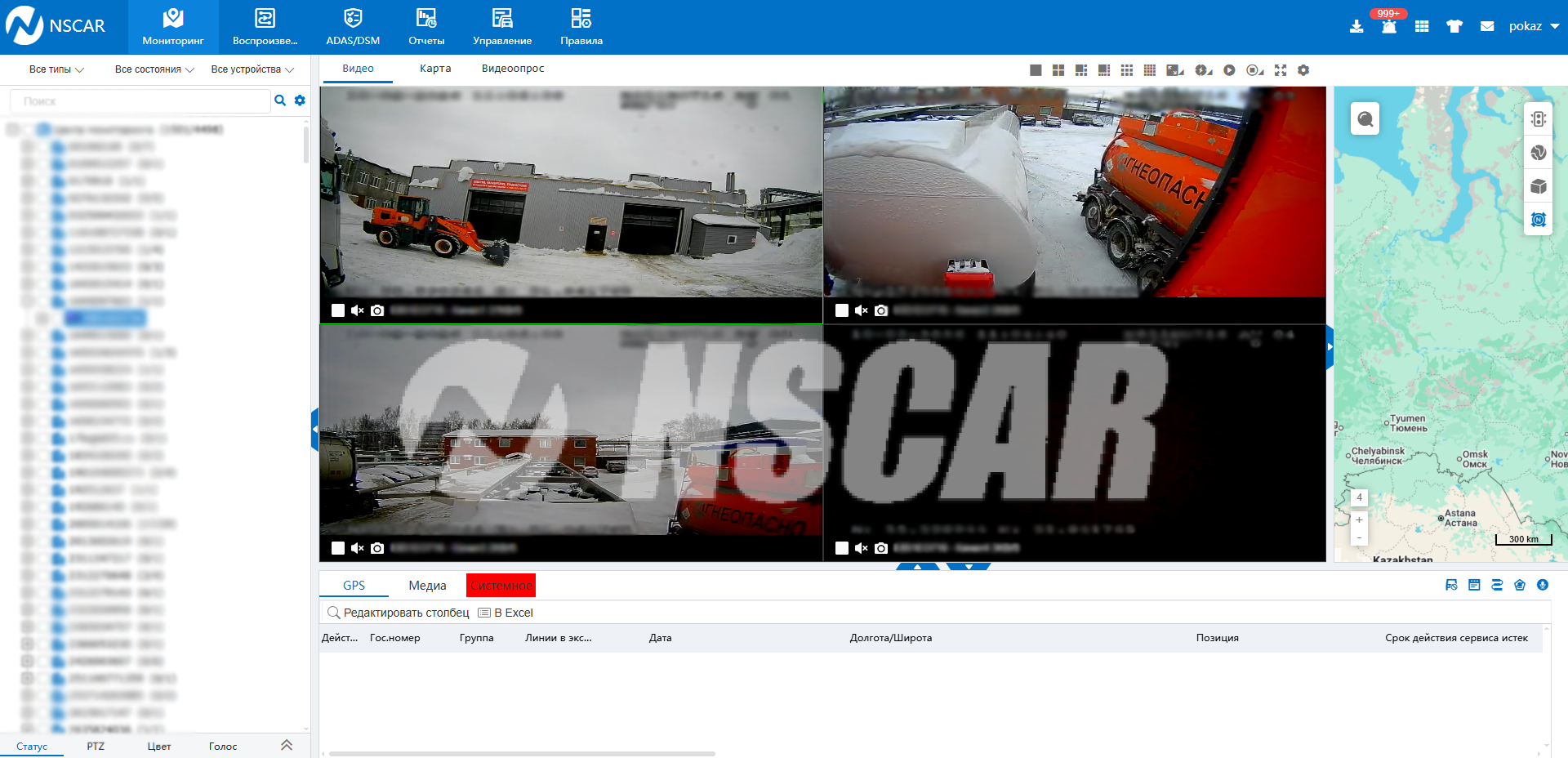Click the map search button
Image resolution: width=1568 pixels, height=758 pixels.
[1365, 120]
